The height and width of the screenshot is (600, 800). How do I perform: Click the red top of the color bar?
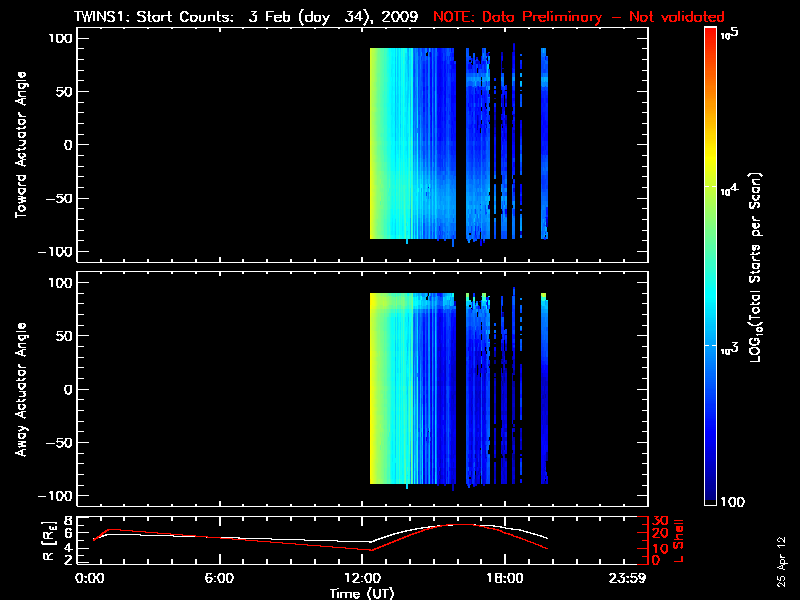[x=710, y=34]
